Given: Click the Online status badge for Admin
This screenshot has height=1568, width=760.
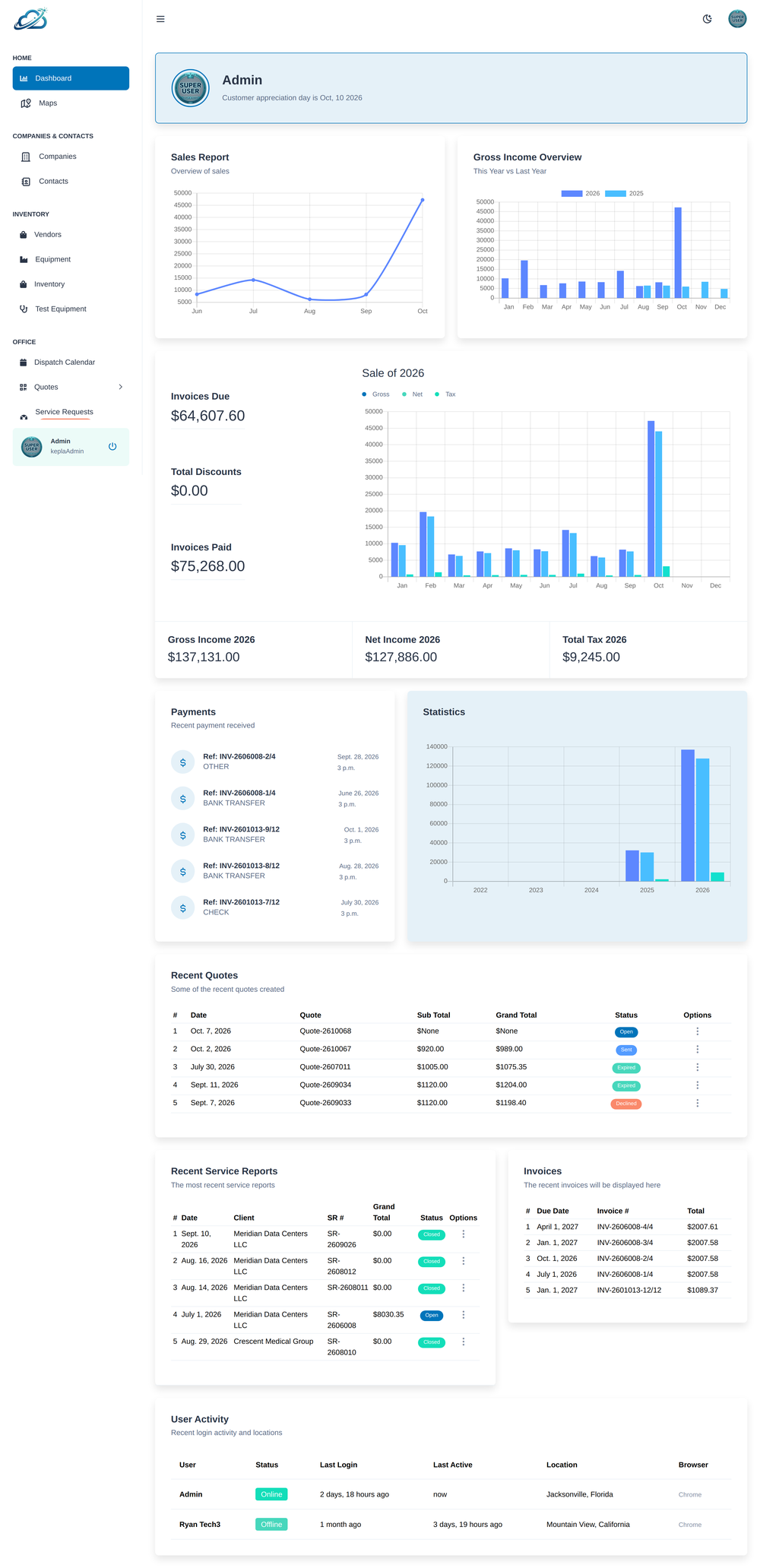Looking at the screenshot, I should tap(271, 1494).
